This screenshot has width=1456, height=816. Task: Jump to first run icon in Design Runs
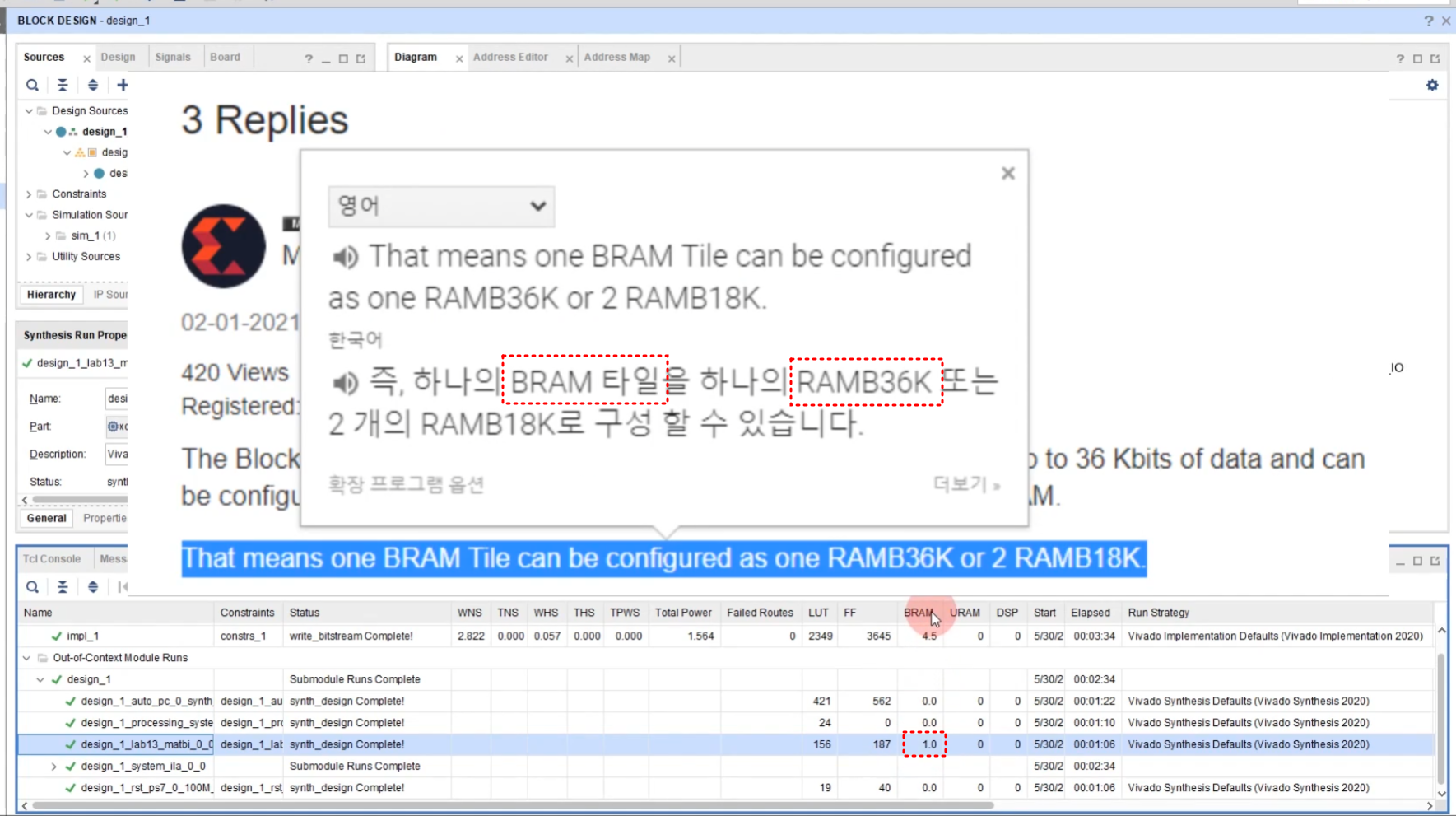[x=123, y=586]
